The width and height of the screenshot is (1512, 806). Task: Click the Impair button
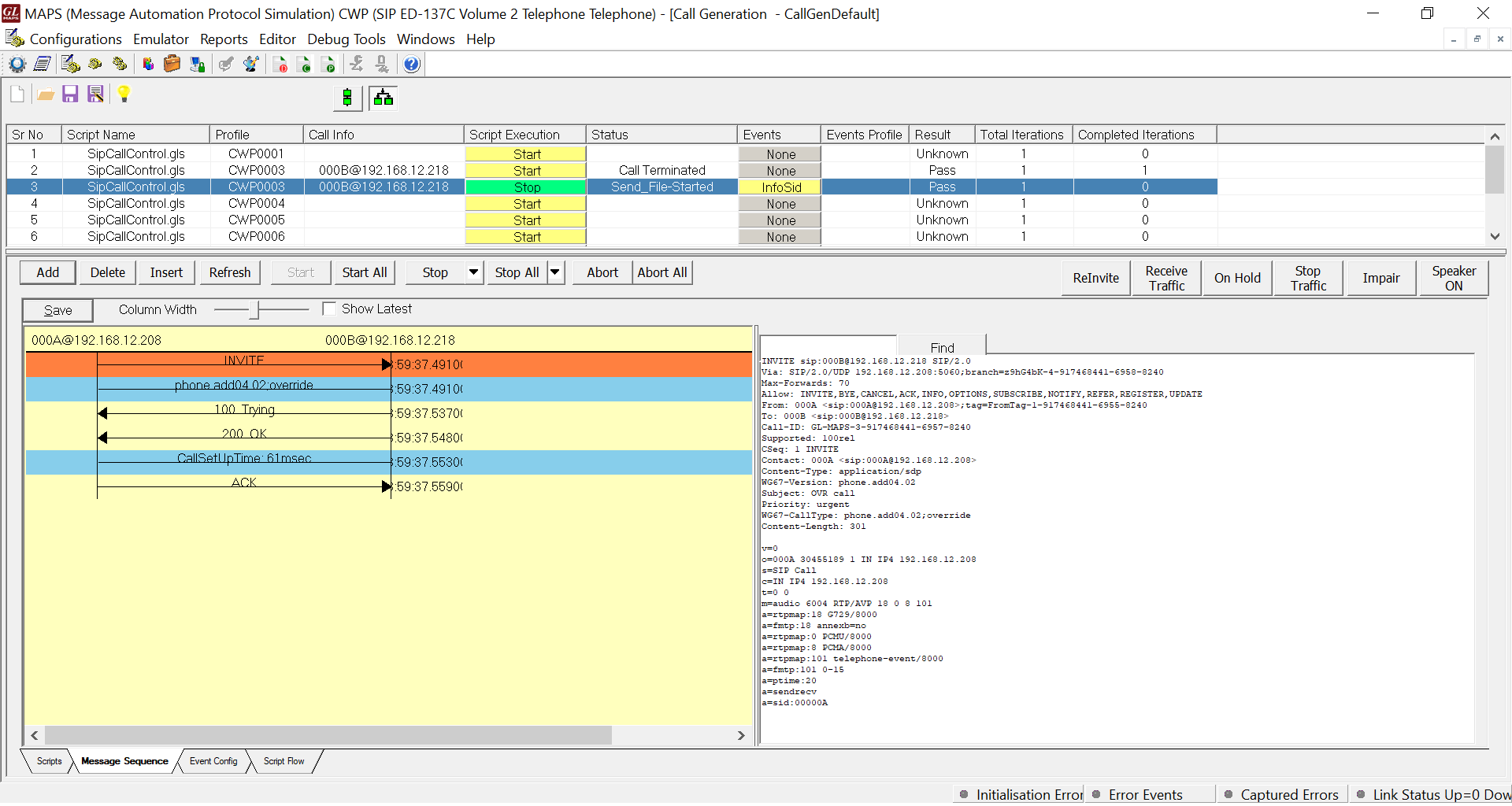click(x=1381, y=278)
